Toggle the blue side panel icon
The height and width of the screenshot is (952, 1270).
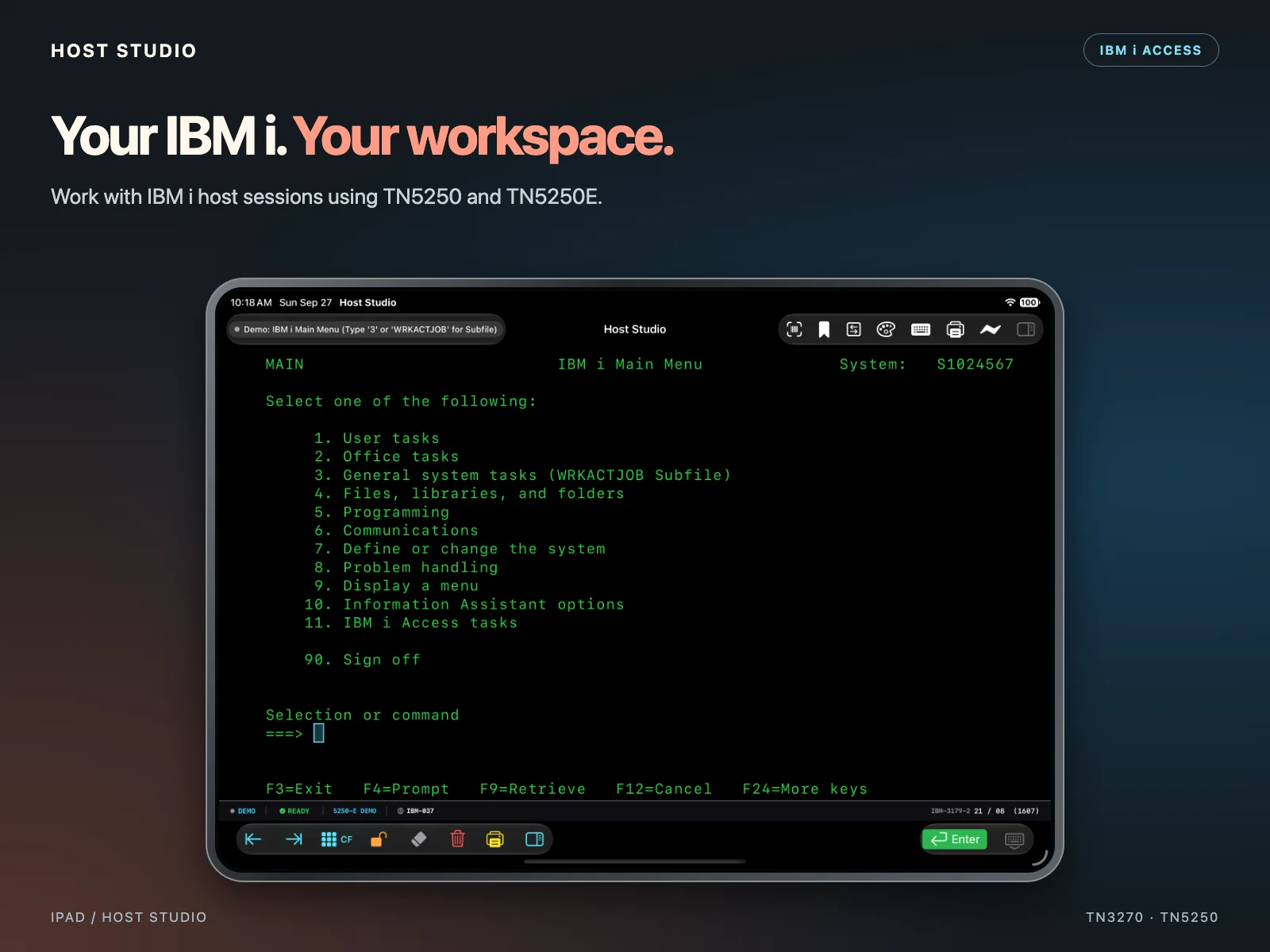534,839
